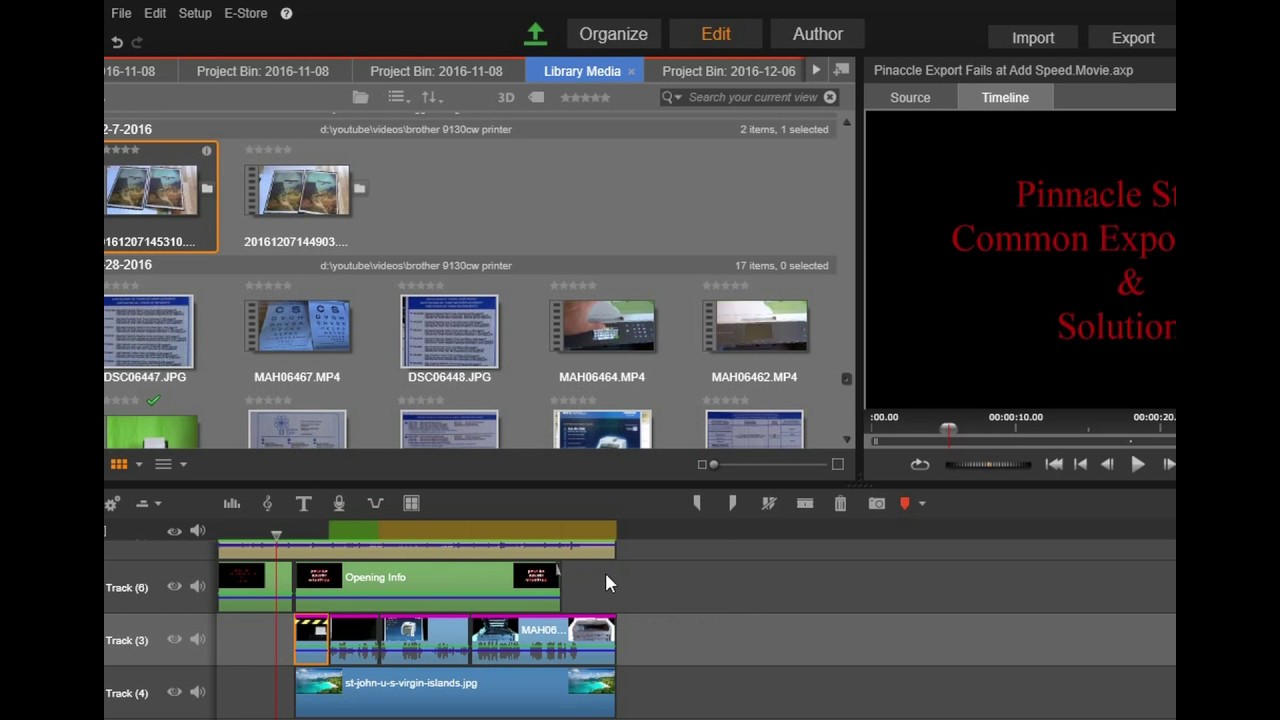The height and width of the screenshot is (720, 1280).
Task: Toggle visibility of Track (6)
Action: 174,586
